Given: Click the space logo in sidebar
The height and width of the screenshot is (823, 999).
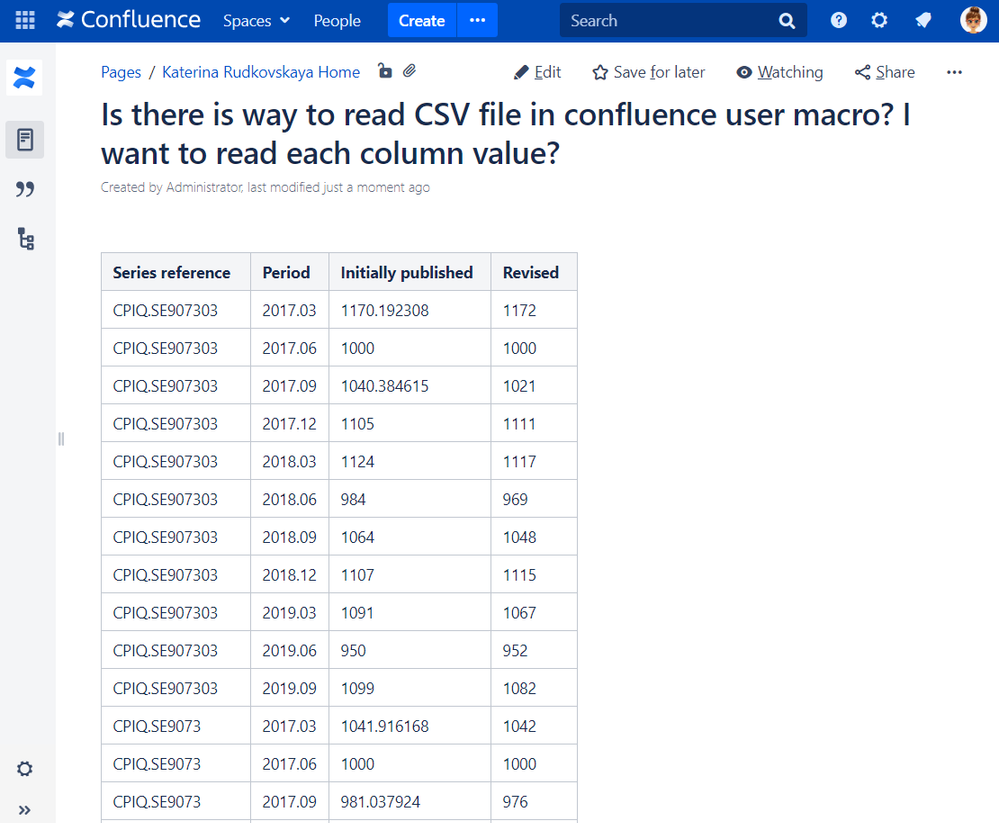Looking at the screenshot, I should click(x=24, y=78).
